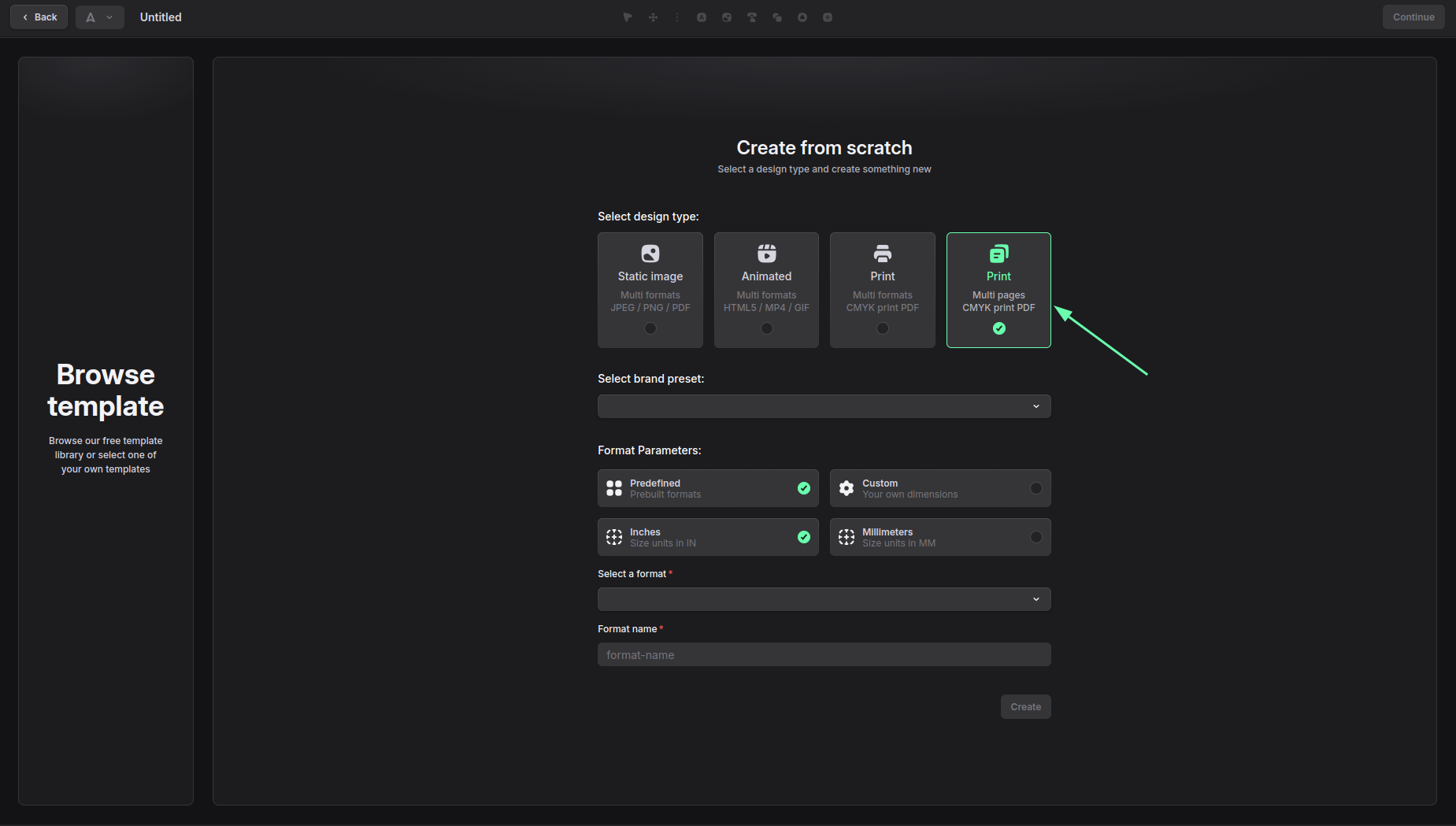Expand the logo menu chevron

(109, 17)
